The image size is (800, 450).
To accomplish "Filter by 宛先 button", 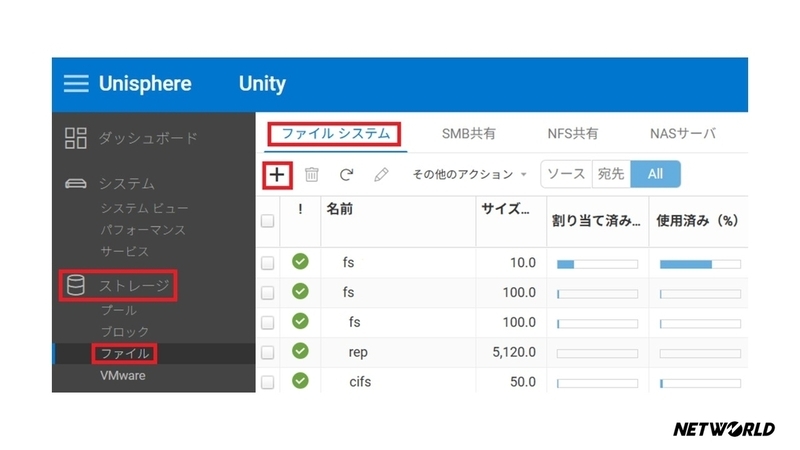I will (611, 174).
